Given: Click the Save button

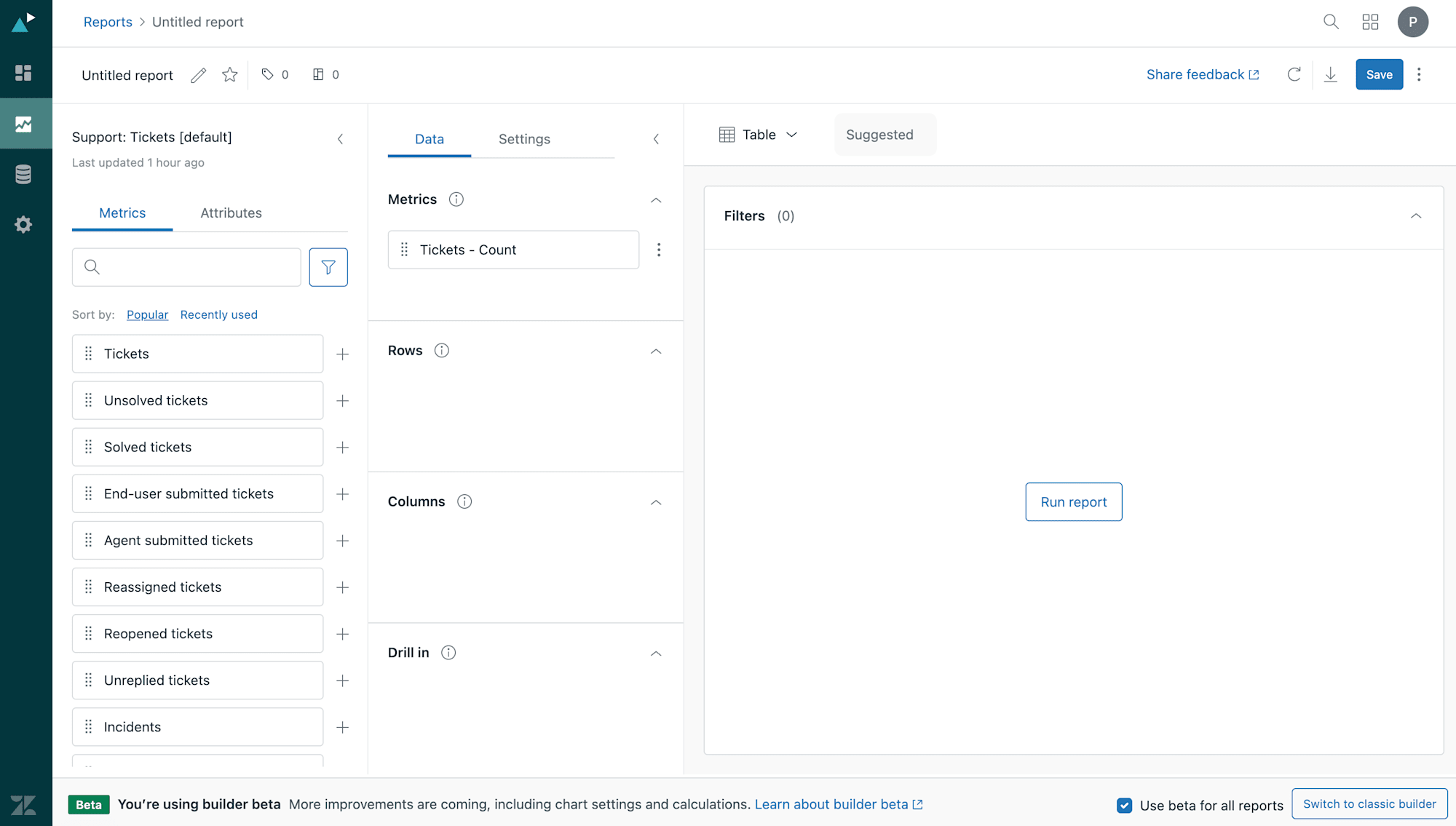Looking at the screenshot, I should tap(1379, 74).
